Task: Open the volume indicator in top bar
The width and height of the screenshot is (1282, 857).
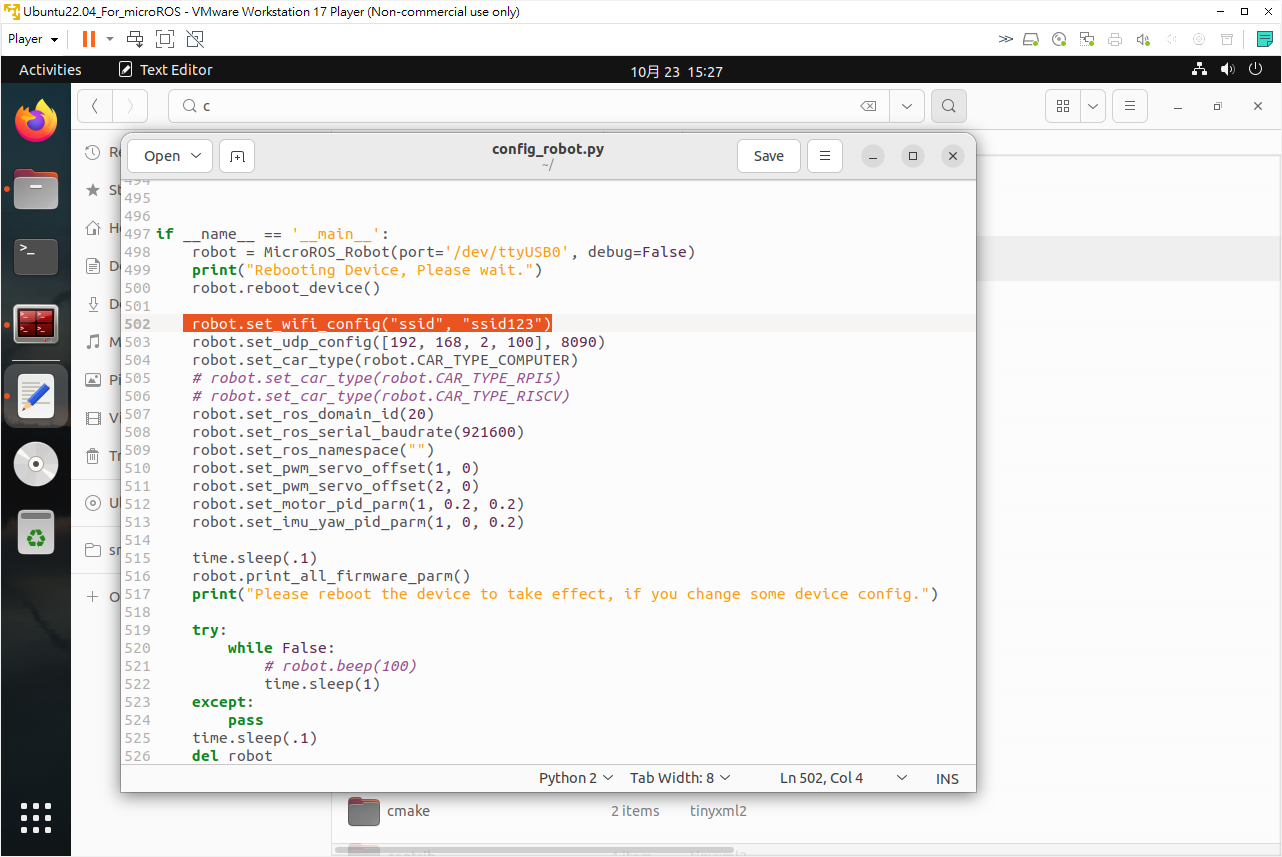Action: tap(1228, 70)
